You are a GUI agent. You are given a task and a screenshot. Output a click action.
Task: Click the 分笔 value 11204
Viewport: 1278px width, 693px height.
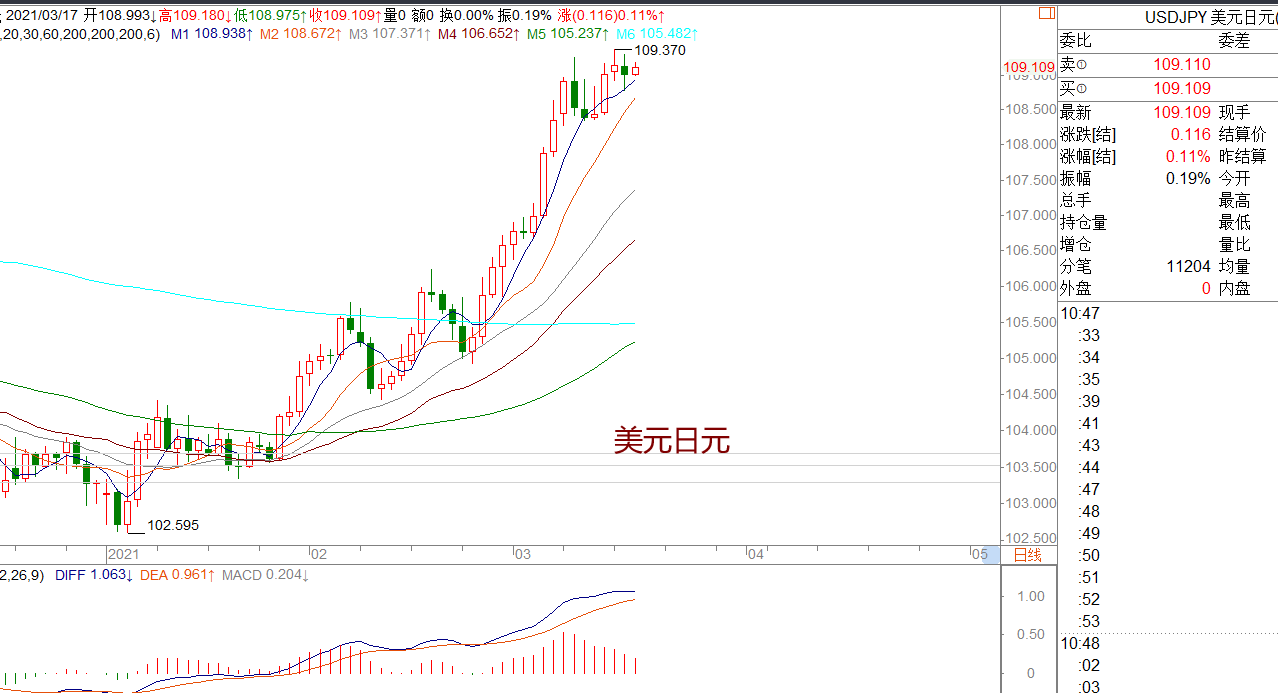point(1188,266)
